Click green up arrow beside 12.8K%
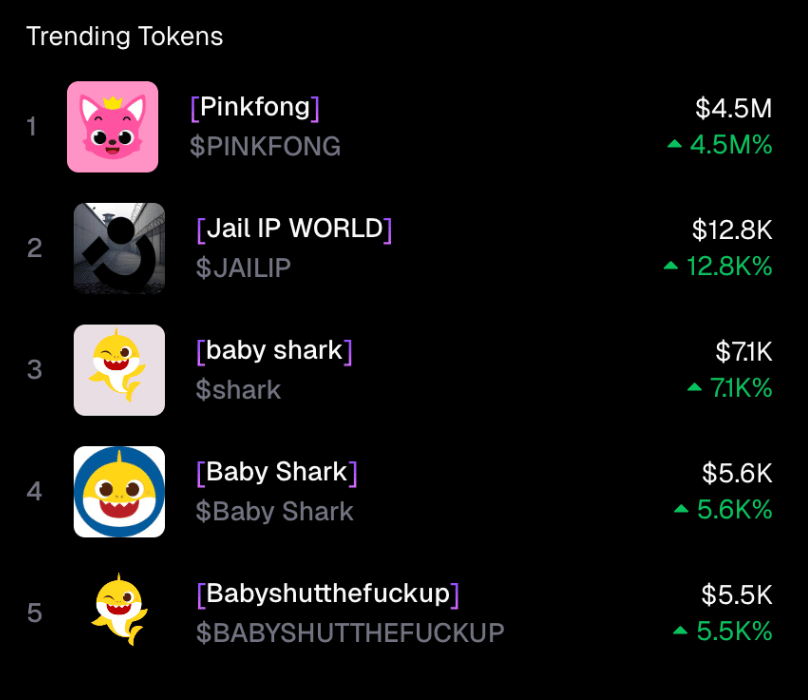This screenshot has width=808, height=700. 671,266
